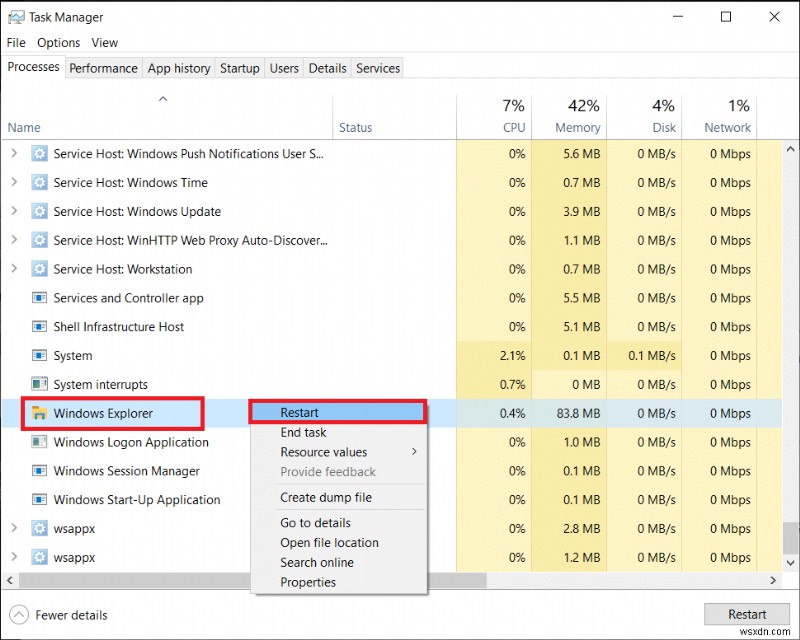Click the Windows Logon Application icon
The width and height of the screenshot is (800, 640).
[38, 442]
